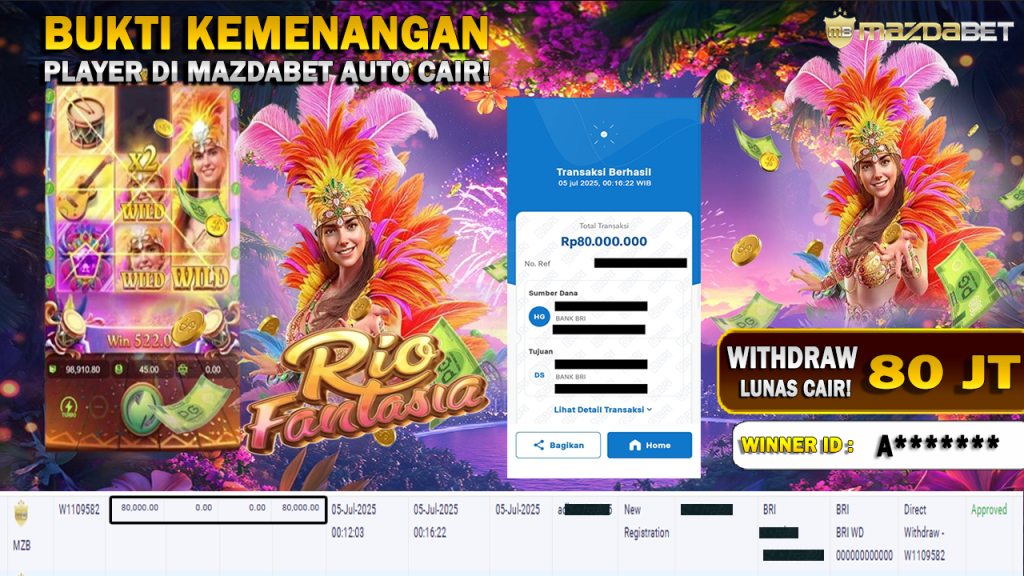The width and height of the screenshot is (1024, 576).
Task: Click the Approved status label
Action: pyautogui.click(x=989, y=509)
